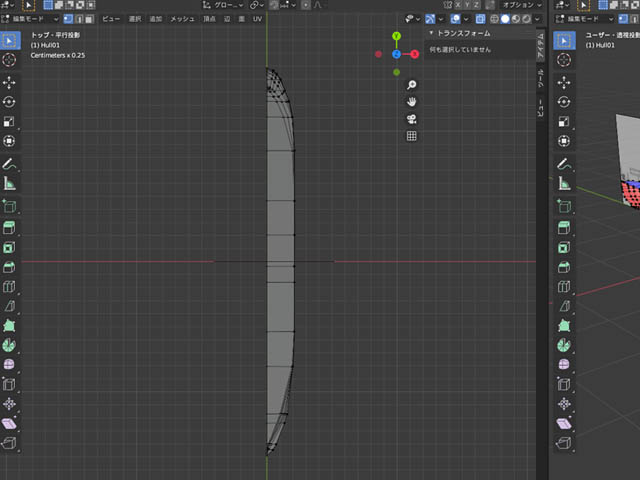Activate the Spin tool in left viewport toolbar
Image resolution: width=640 pixels, height=480 pixels.
[9, 345]
